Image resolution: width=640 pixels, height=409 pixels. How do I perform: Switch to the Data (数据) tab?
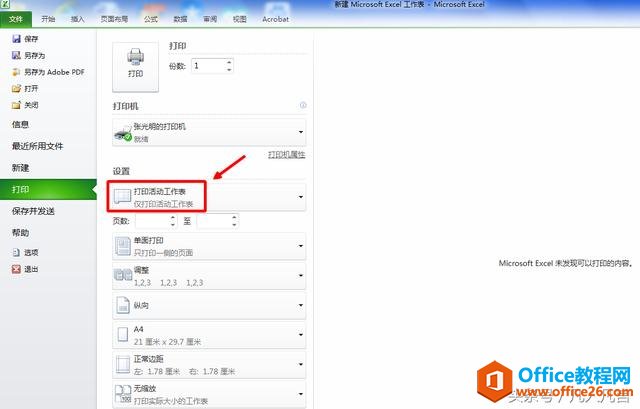pyautogui.click(x=180, y=19)
